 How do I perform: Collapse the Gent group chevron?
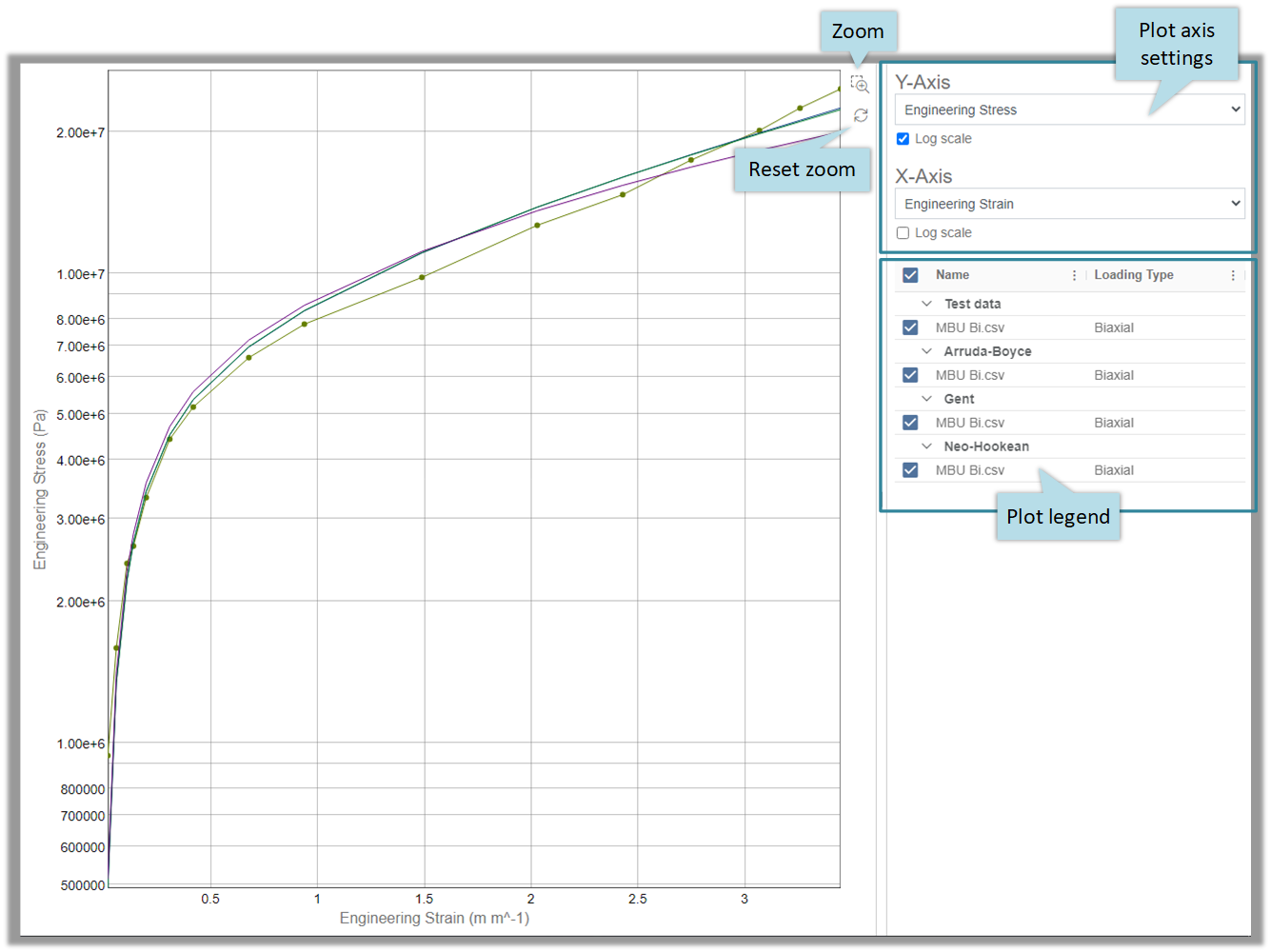coord(926,399)
